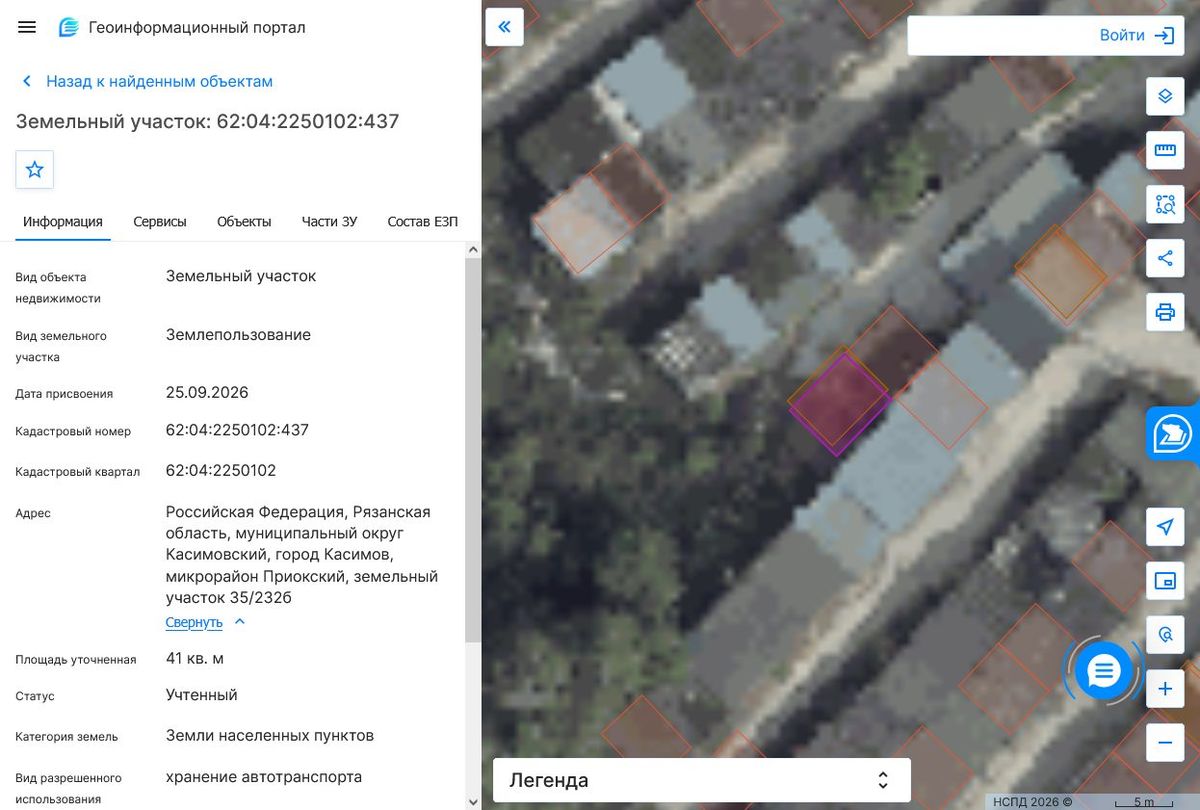Open the Объекты tab
Image resolution: width=1200 pixels, height=810 pixels.
coord(244,222)
